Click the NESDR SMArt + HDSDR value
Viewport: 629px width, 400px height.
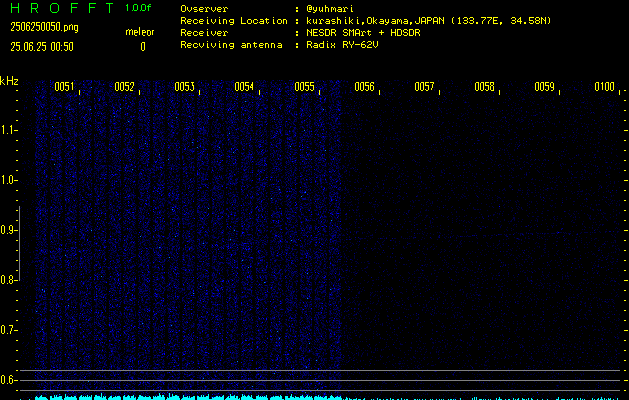coord(363,33)
